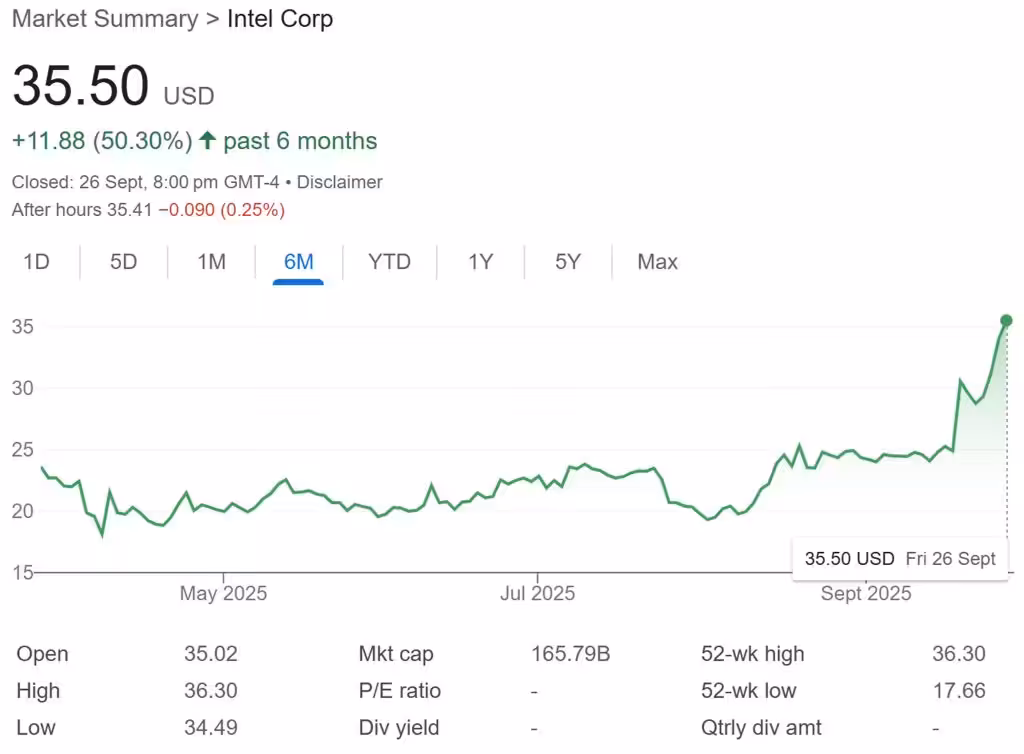Open the Disclaimer link
This screenshot has width=1024, height=754.
(x=340, y=182)
